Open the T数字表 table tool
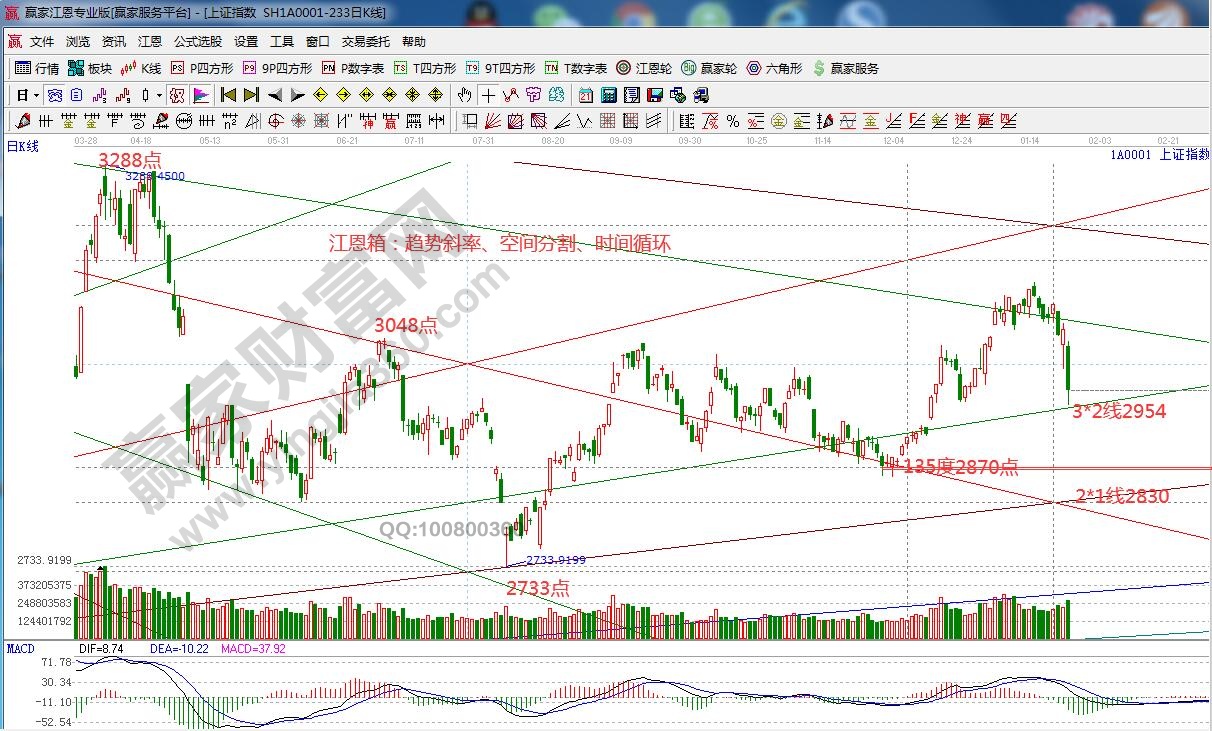The height and width of the screenshot is (731, 1212). [576, 68]
